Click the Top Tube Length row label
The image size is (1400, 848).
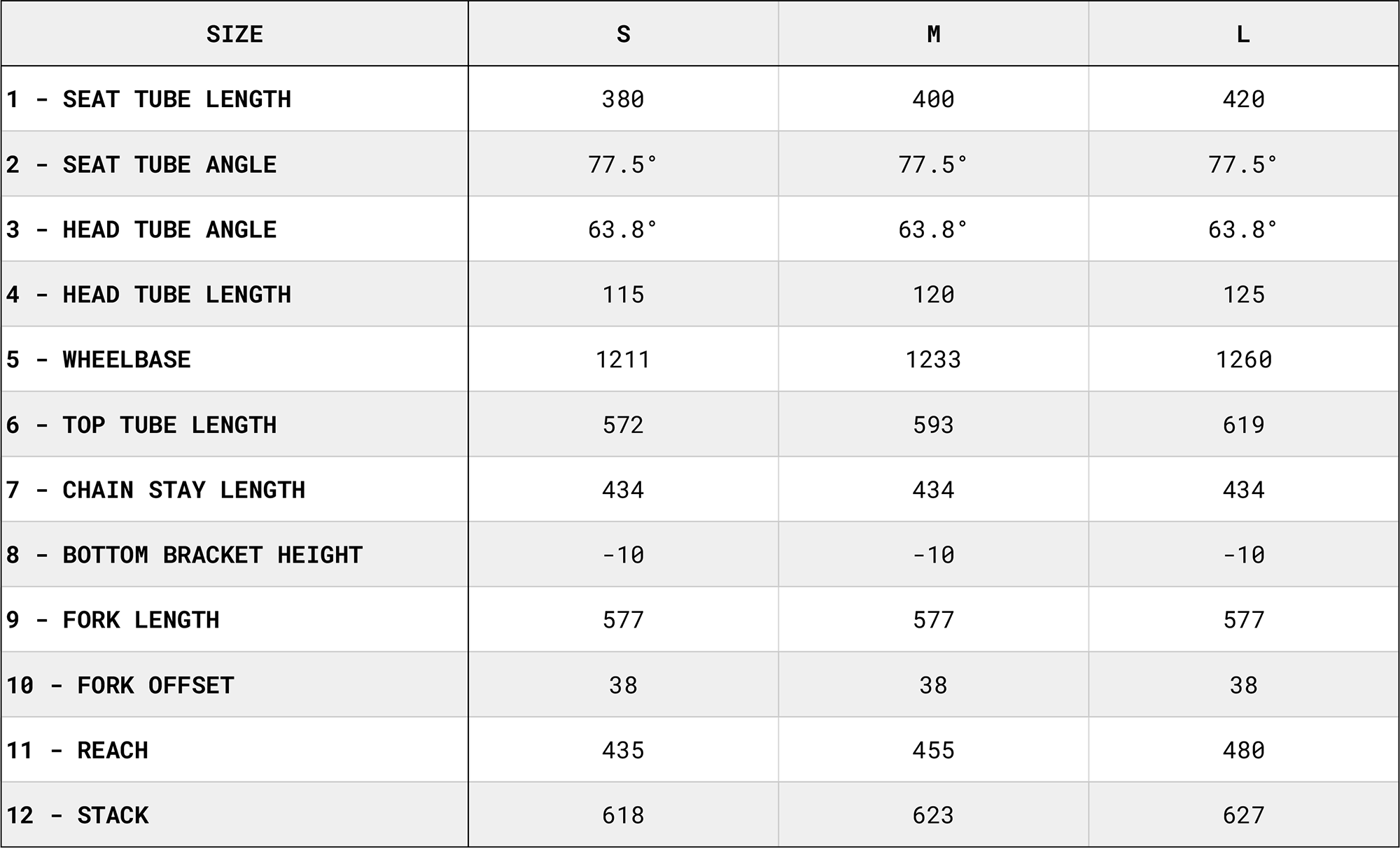(141, 425)
